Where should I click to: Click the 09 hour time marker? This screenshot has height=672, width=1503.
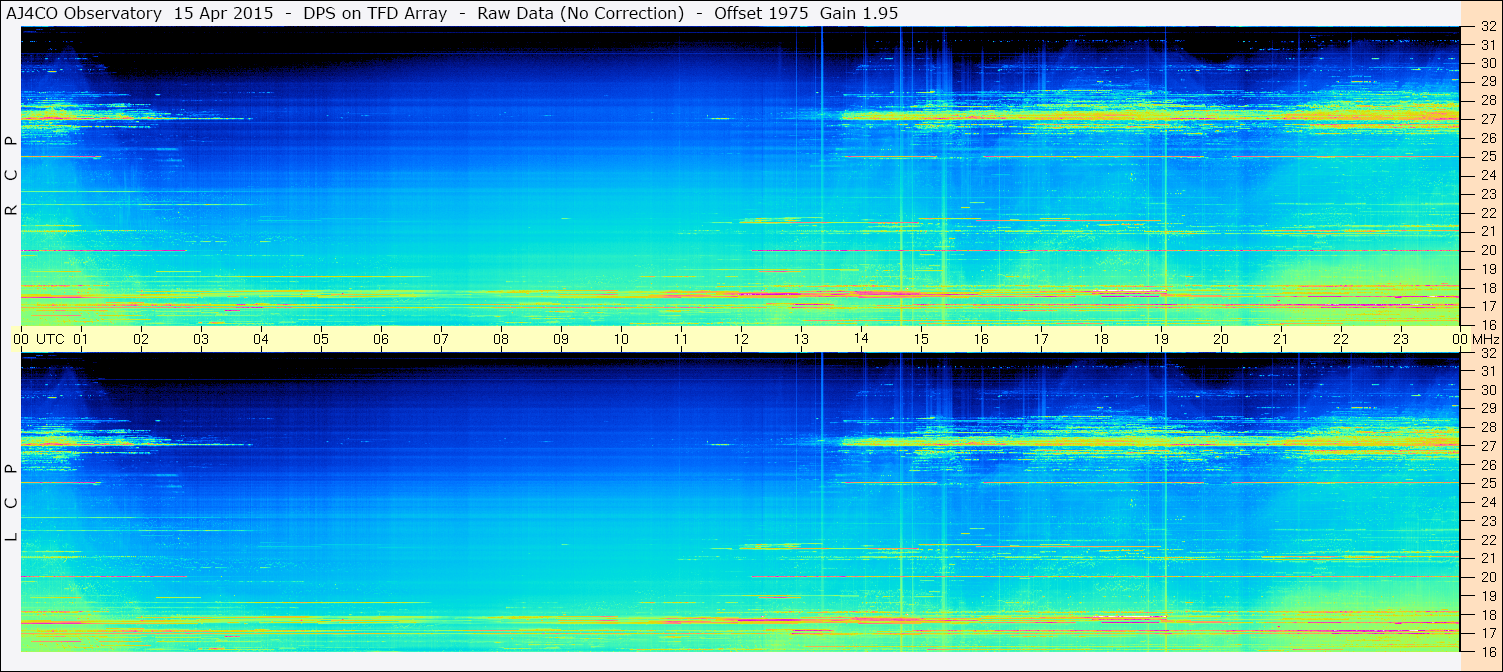click(x=561, y=339)
